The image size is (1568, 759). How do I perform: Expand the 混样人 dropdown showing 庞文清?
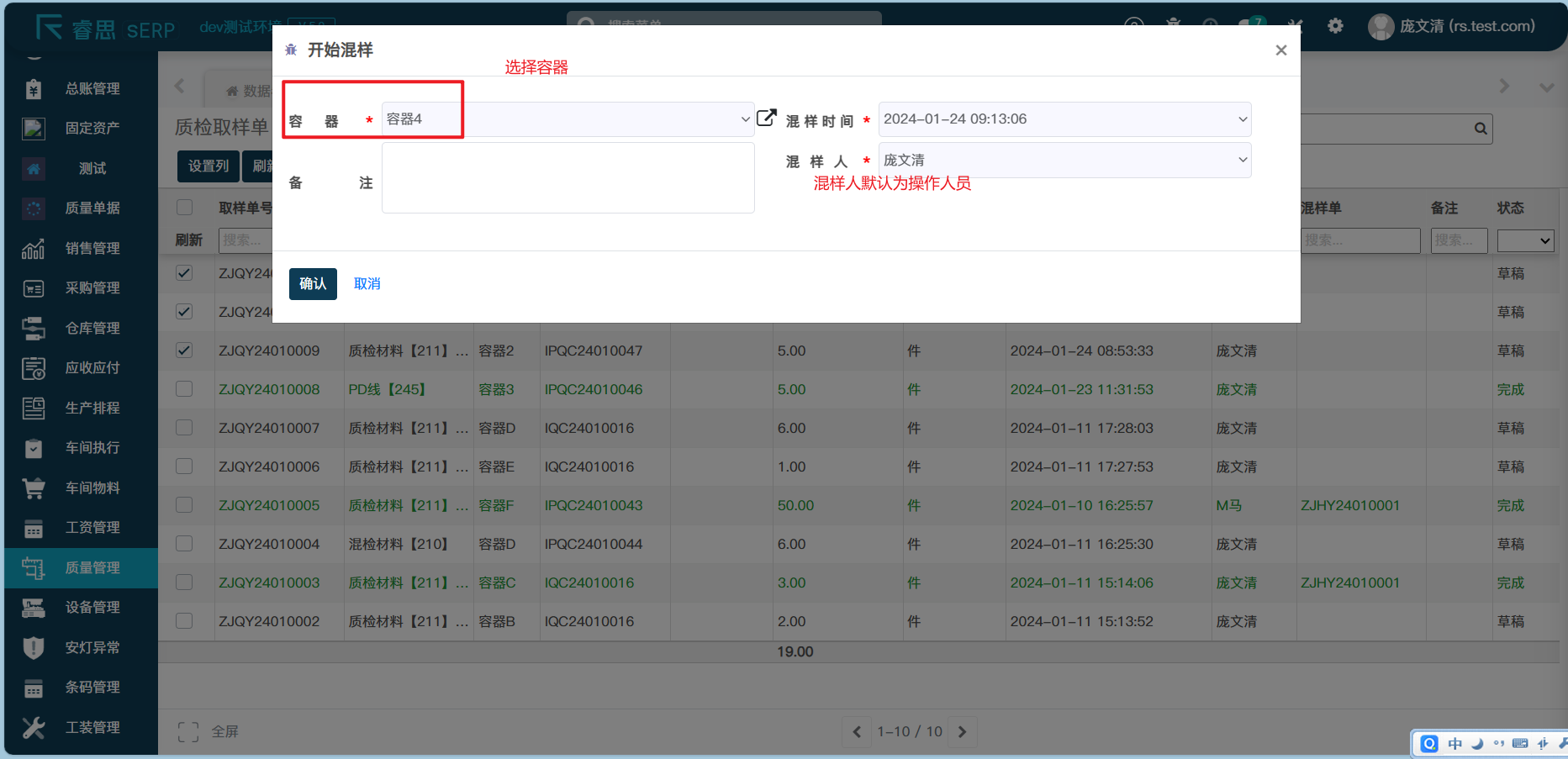(1064, 160)
